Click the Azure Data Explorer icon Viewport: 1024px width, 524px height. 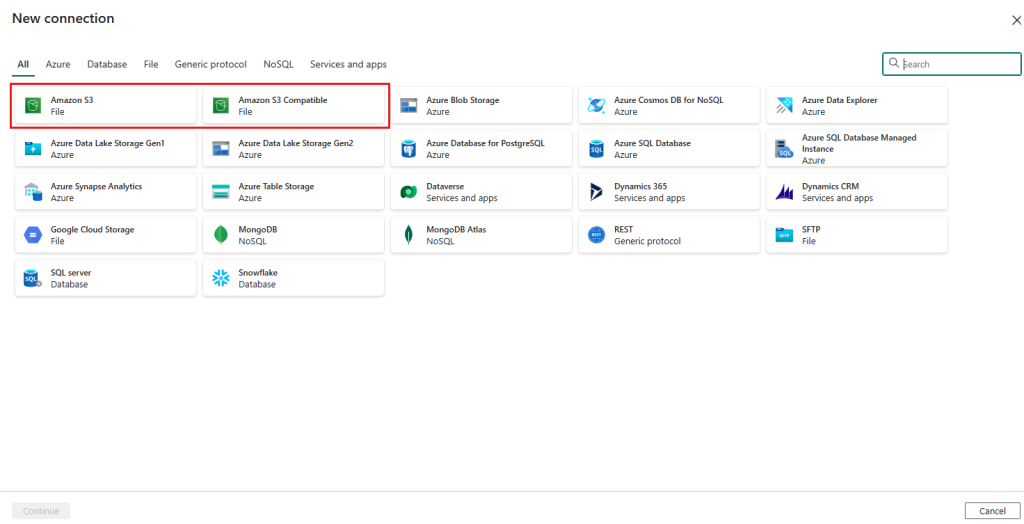click(x=784, y=105)
